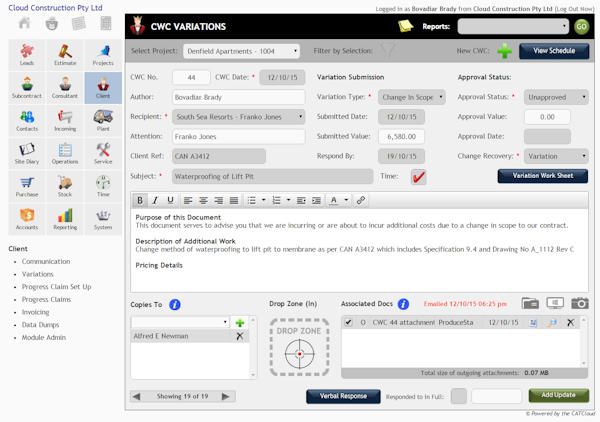600x422 pixels.
Task: Click the green GO button
Action: pyautogui.click(x=581, y=26)
